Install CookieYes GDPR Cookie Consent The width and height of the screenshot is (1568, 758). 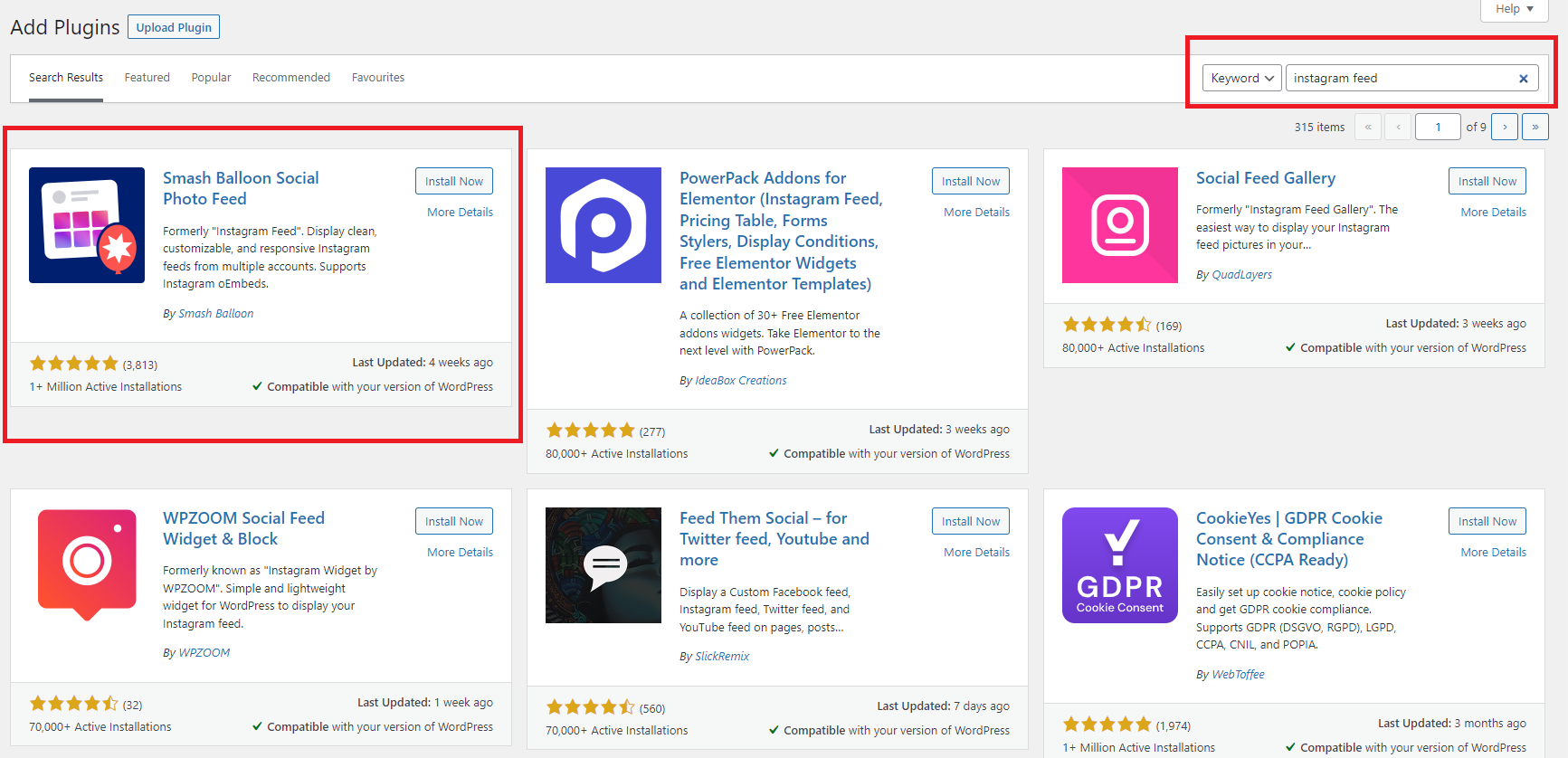[x=1487, y=521]
